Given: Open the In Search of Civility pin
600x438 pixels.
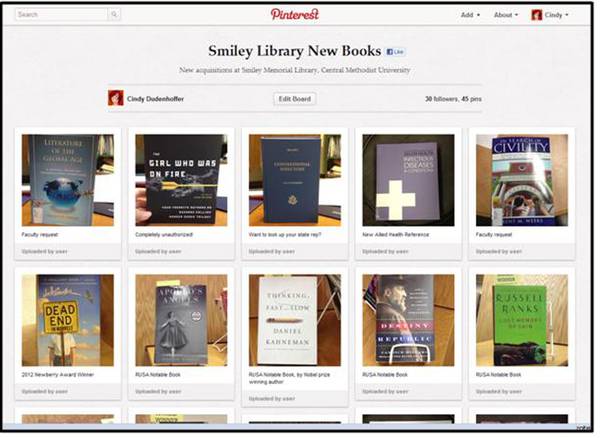Looking at the screenshot, I should coord(522,180).
